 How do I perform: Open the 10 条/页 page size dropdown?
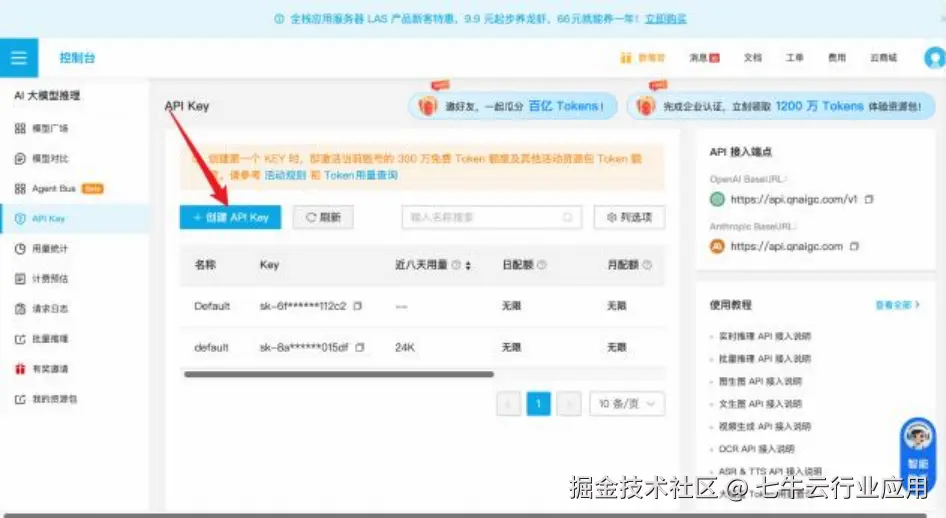627,403
